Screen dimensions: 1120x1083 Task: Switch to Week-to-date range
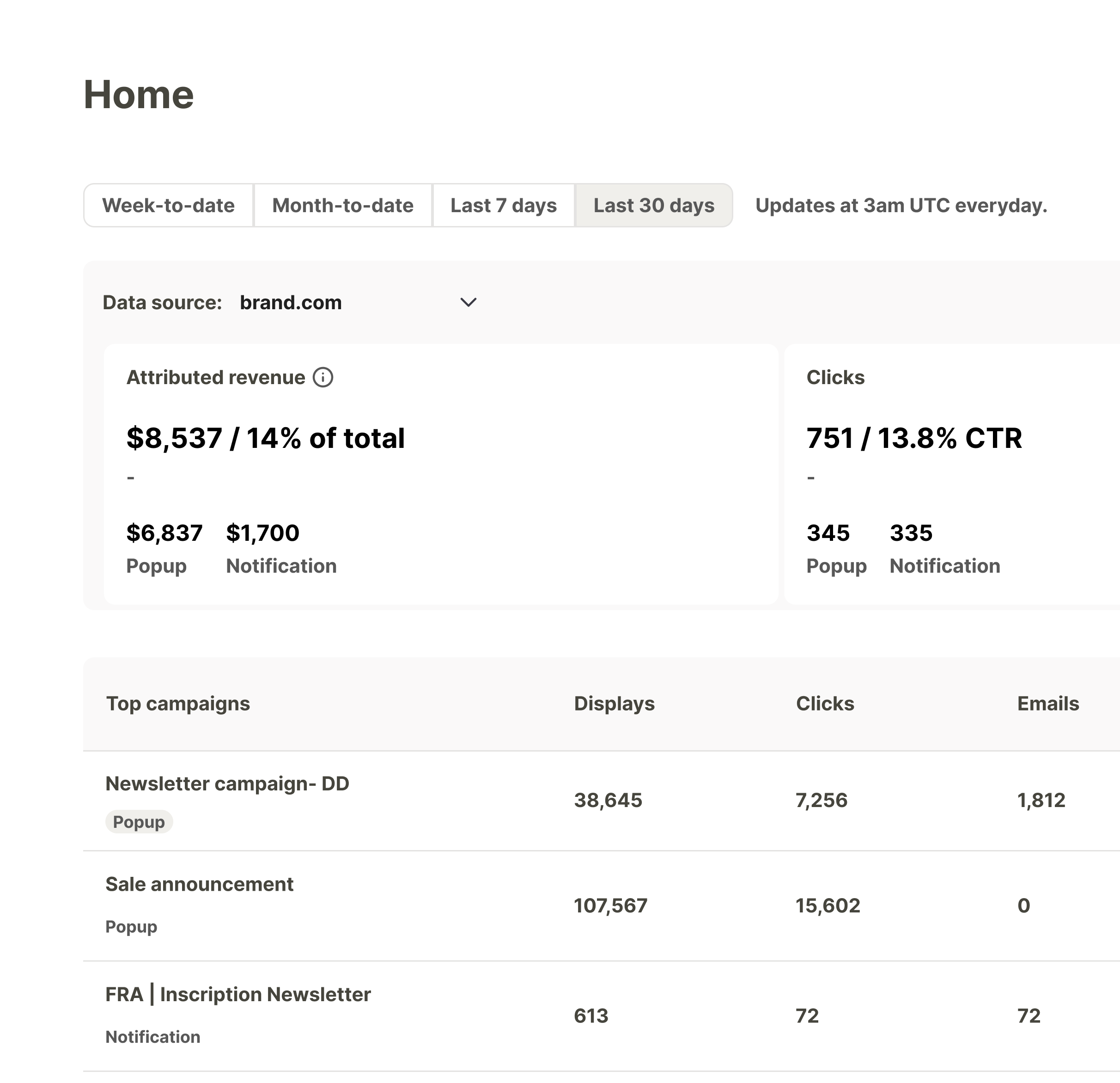169,205
